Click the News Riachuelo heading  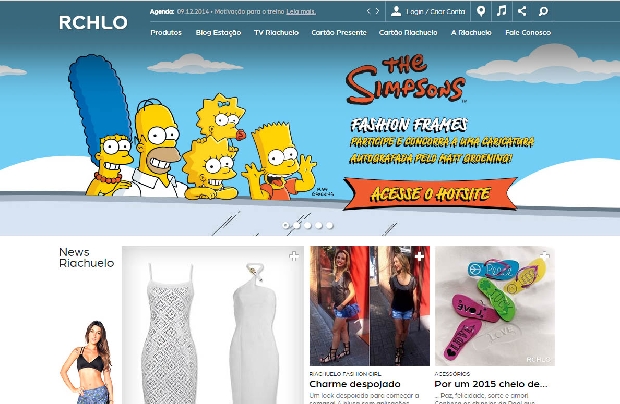point(87,257)
